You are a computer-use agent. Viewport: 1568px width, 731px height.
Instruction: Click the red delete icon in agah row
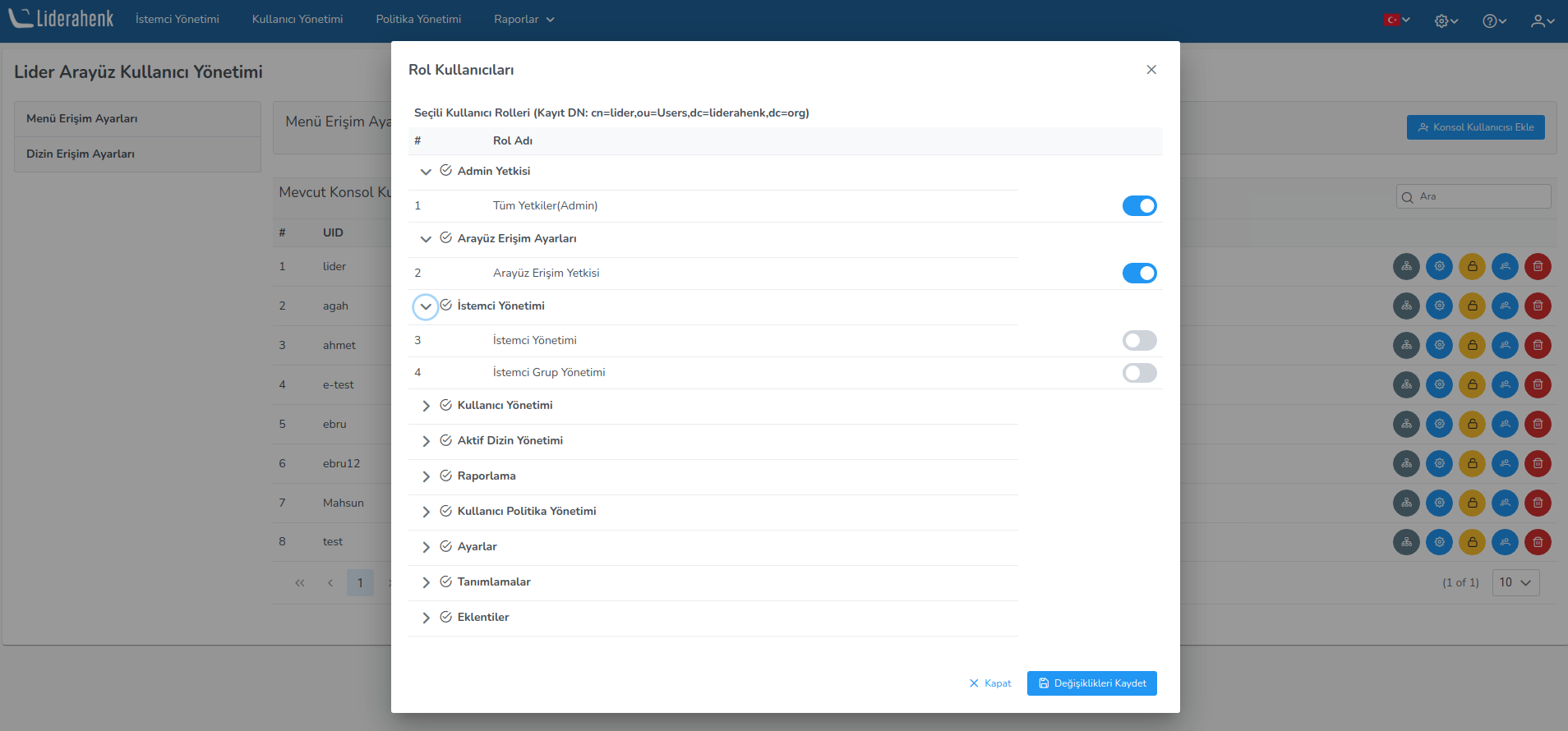[1538, 306]
